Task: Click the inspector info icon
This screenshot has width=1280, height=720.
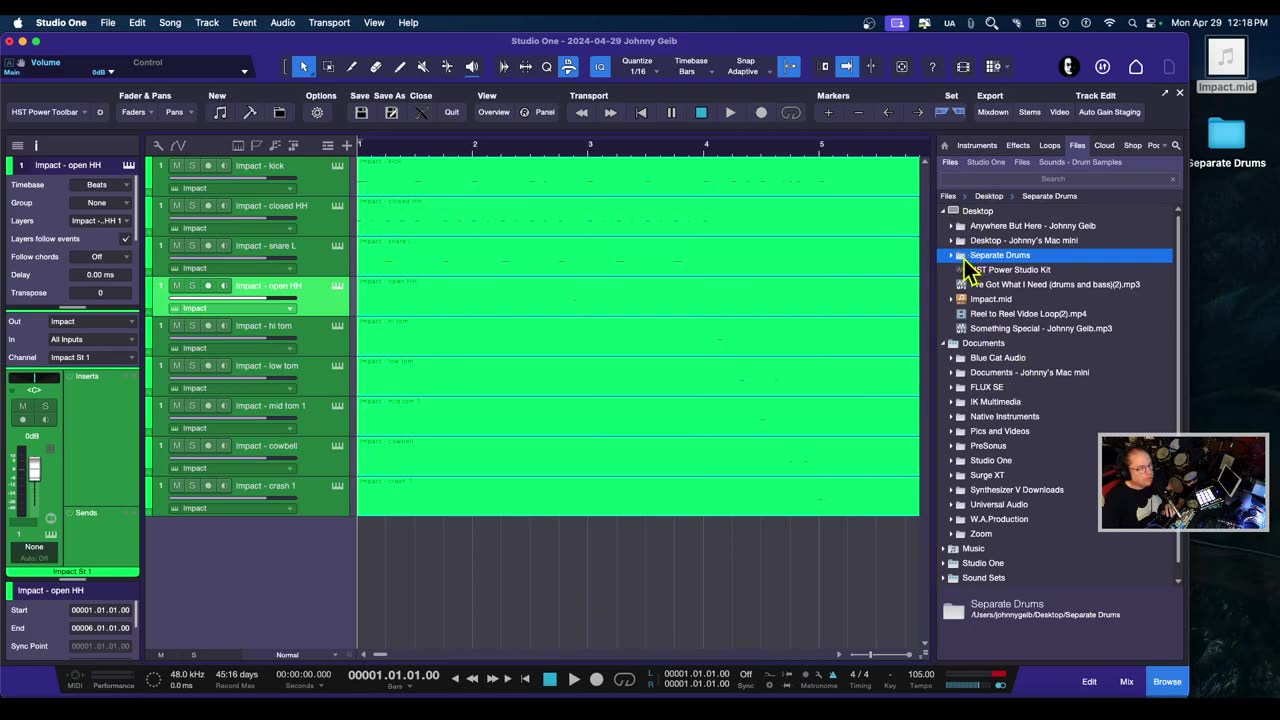Action: click(x=36, y=146)
